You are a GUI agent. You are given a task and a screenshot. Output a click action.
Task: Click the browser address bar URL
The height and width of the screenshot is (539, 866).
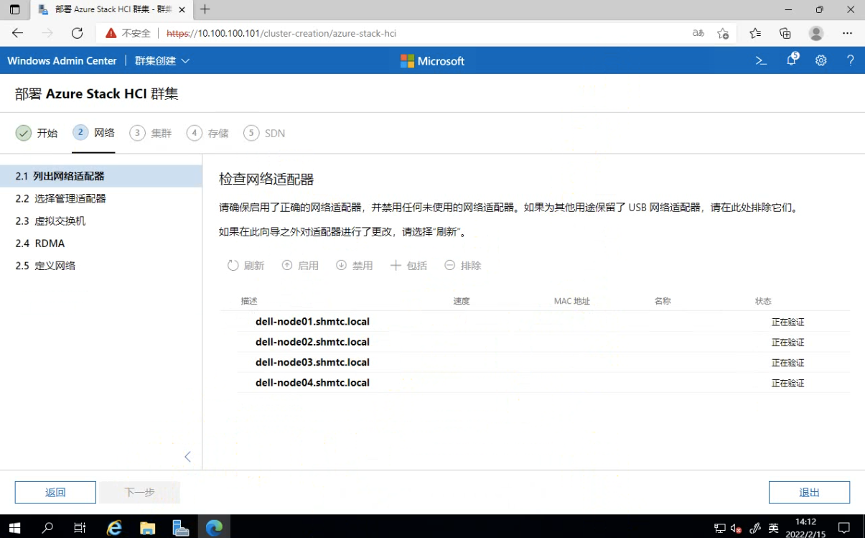point(282,33)
